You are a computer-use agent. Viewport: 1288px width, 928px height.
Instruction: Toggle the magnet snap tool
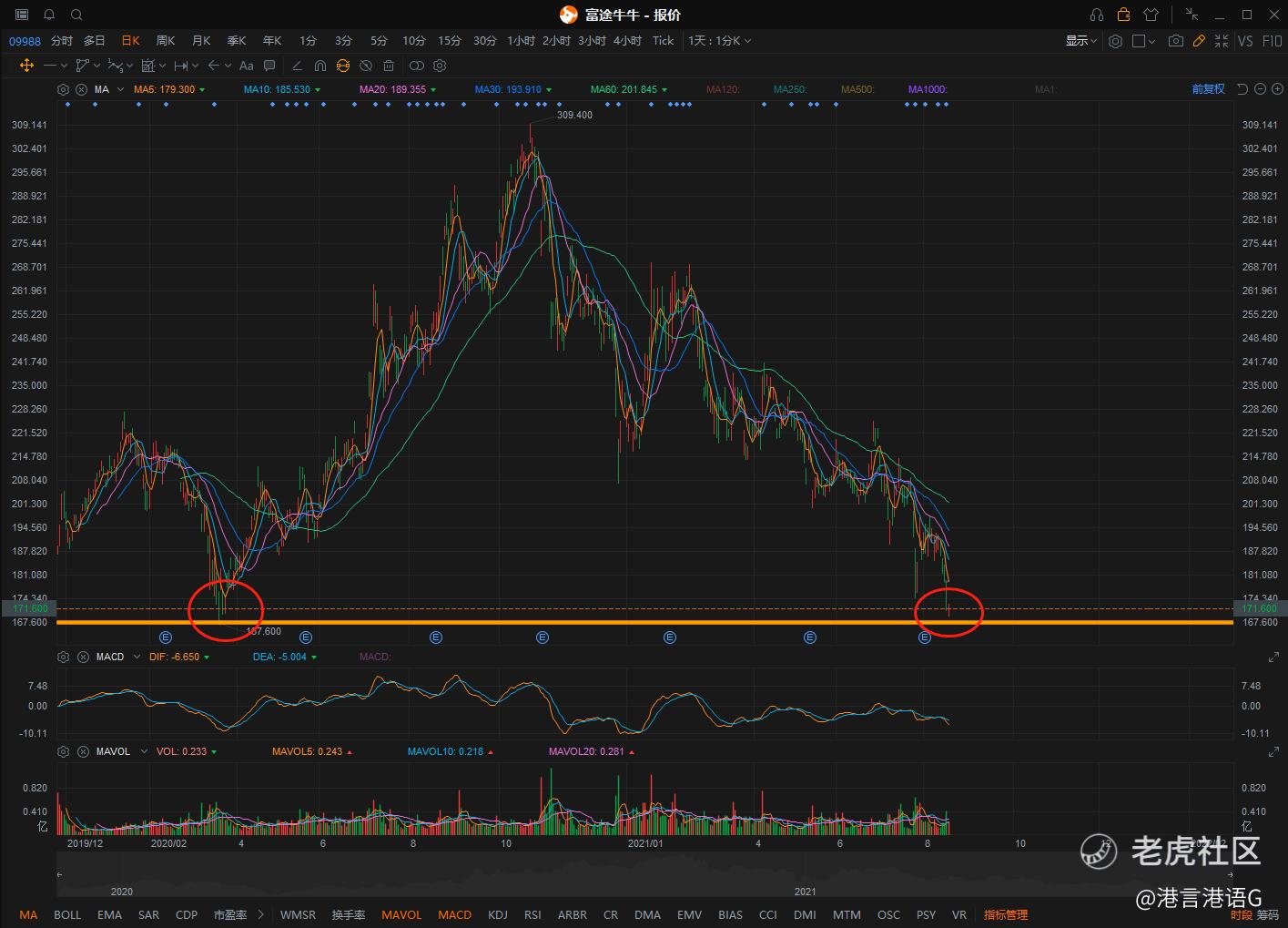319,66
